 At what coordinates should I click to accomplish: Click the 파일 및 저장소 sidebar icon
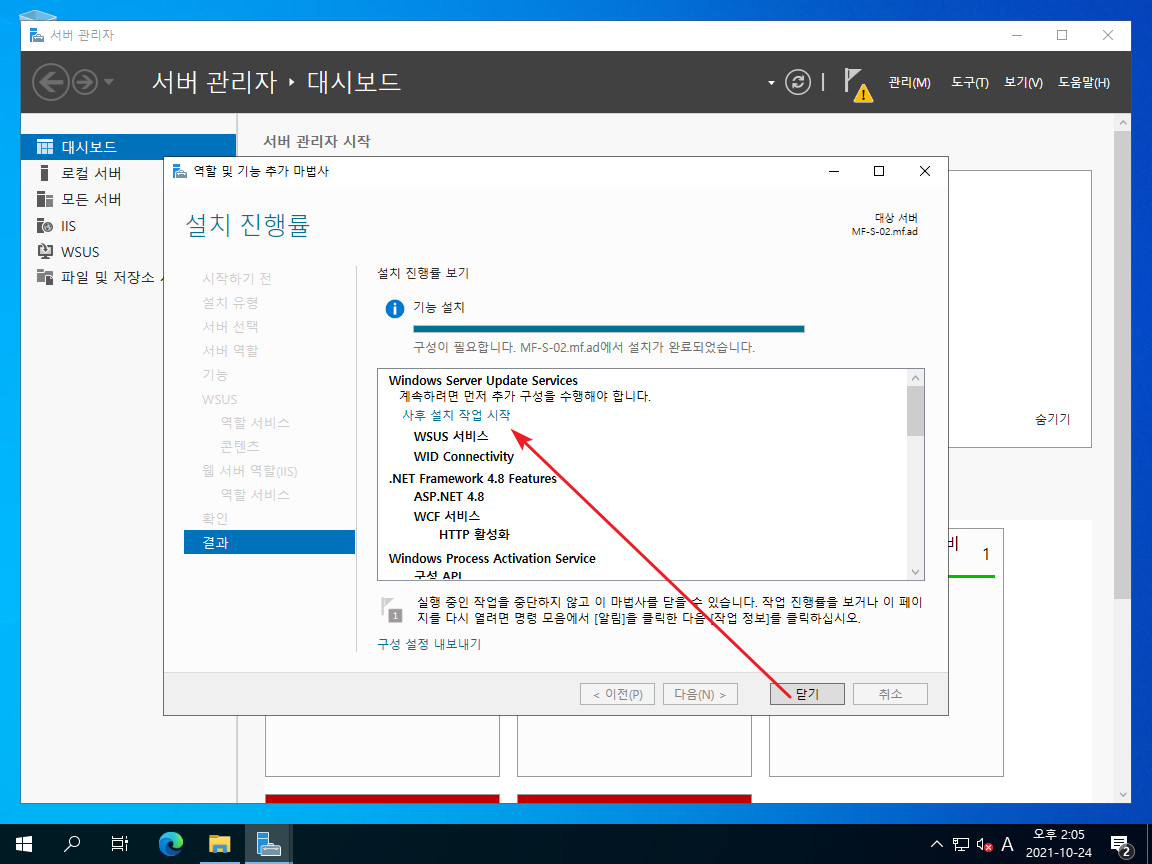[x=45, y=277]
